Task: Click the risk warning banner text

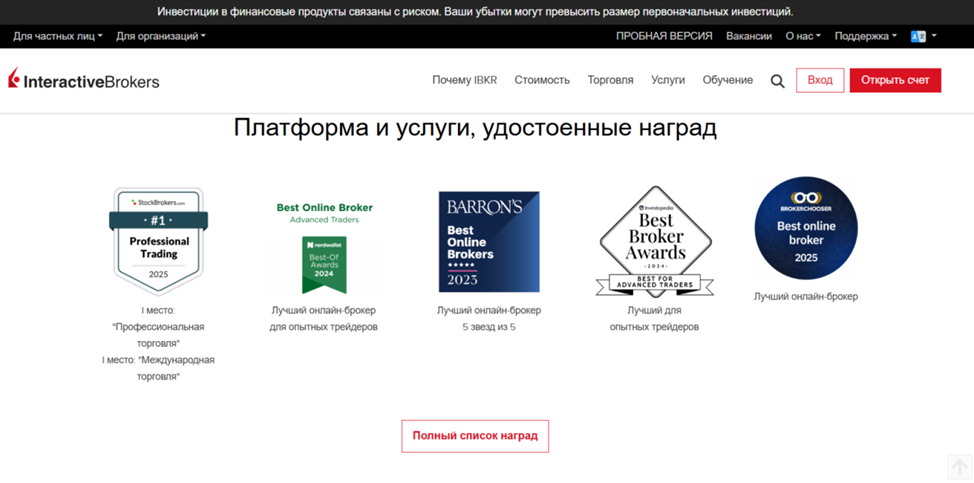Action: [x=475, y=12]
